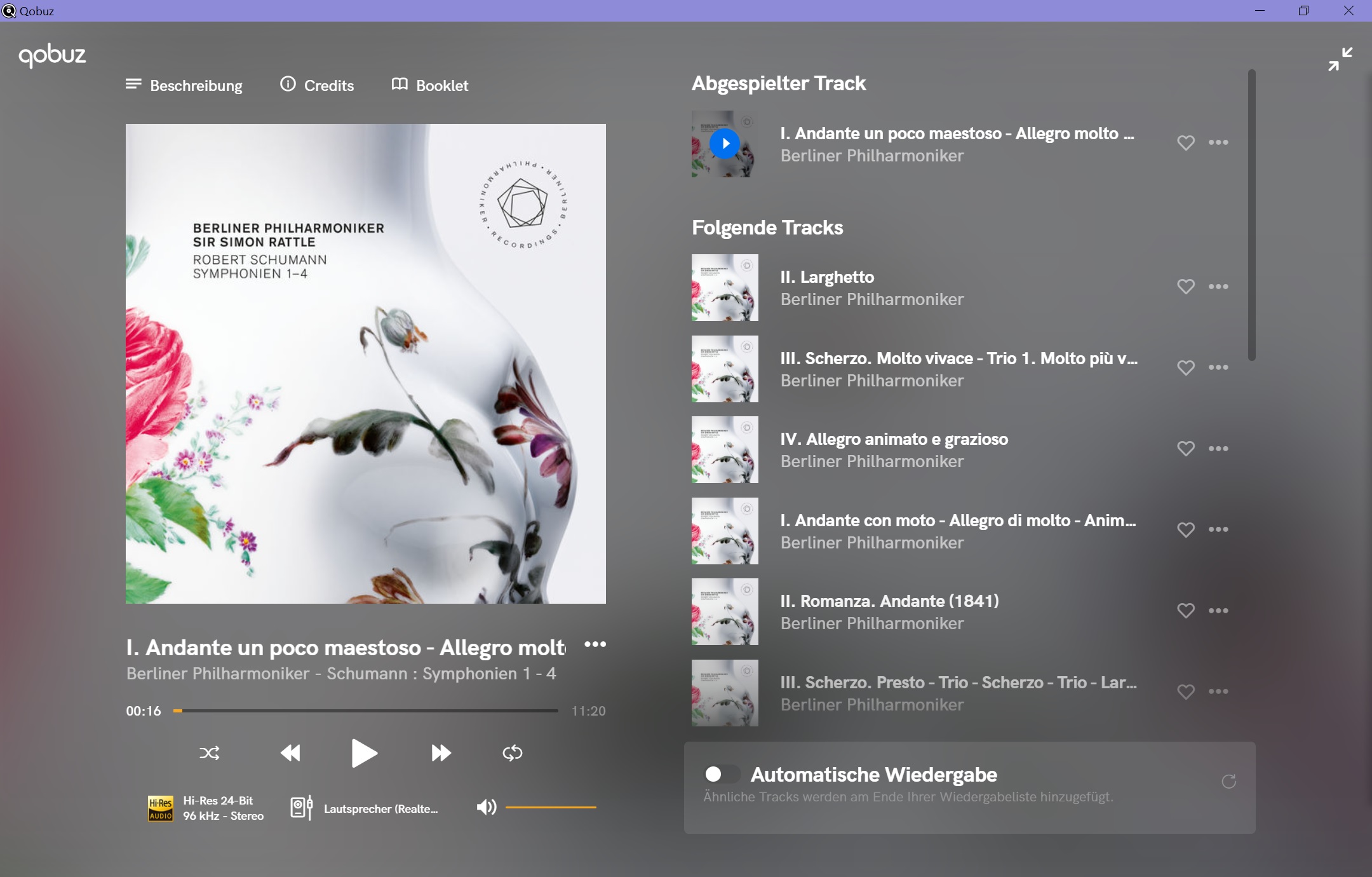Open more options for IV. Allegro animato
This screenshot has height=877, width=1372.
coord(1218,449)
